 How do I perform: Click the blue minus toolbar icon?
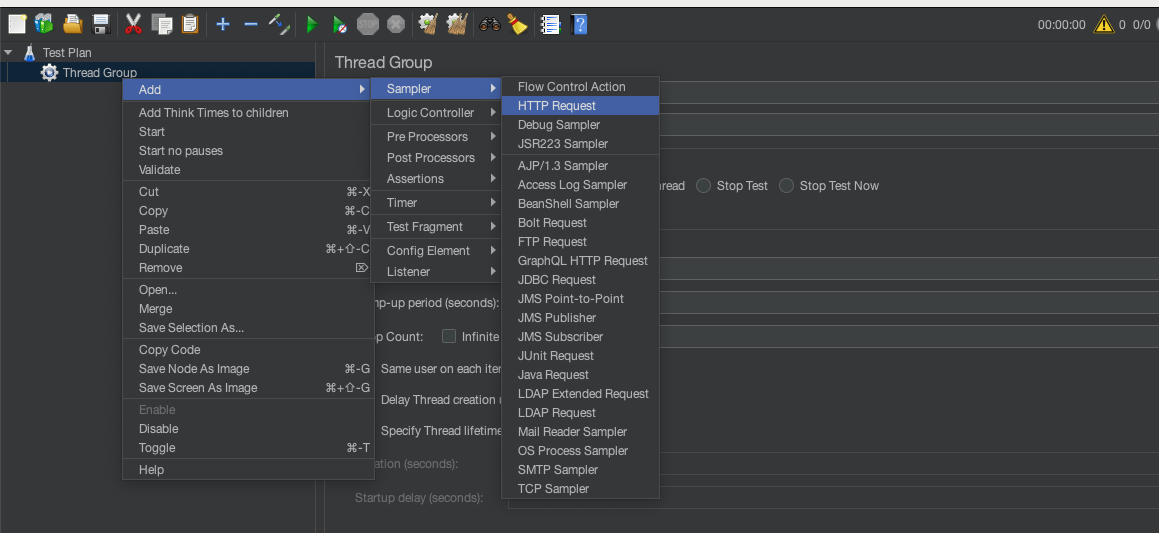click(251, 24)
